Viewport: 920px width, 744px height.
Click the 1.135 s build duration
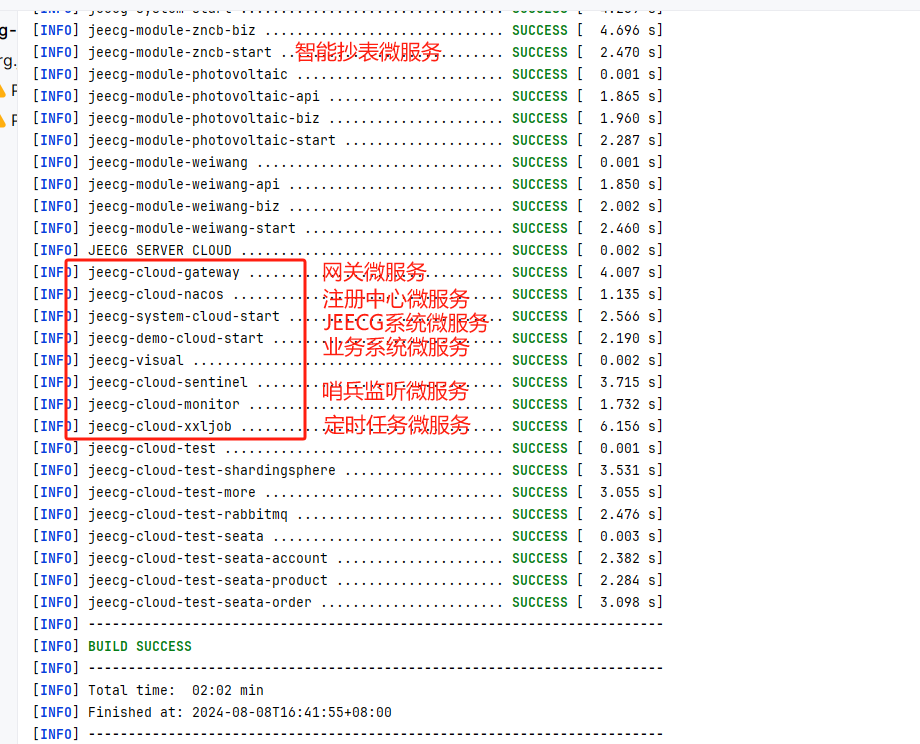click(x=628, y=295)
